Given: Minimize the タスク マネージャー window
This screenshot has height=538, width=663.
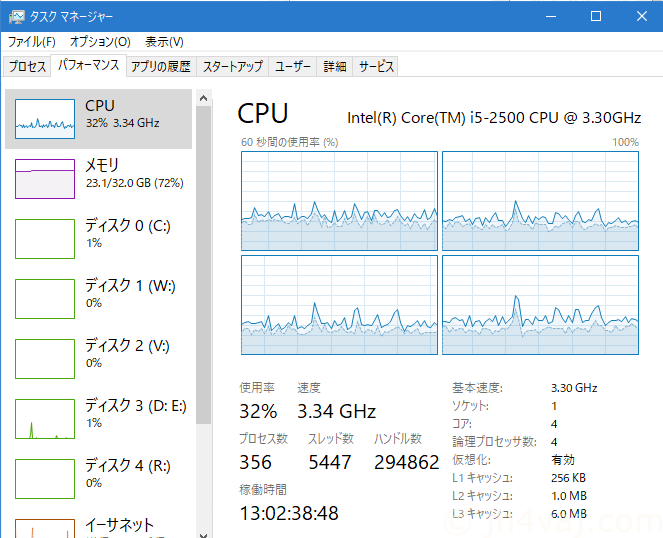Looking at the screenshot, I should click(x=551, y=16).
